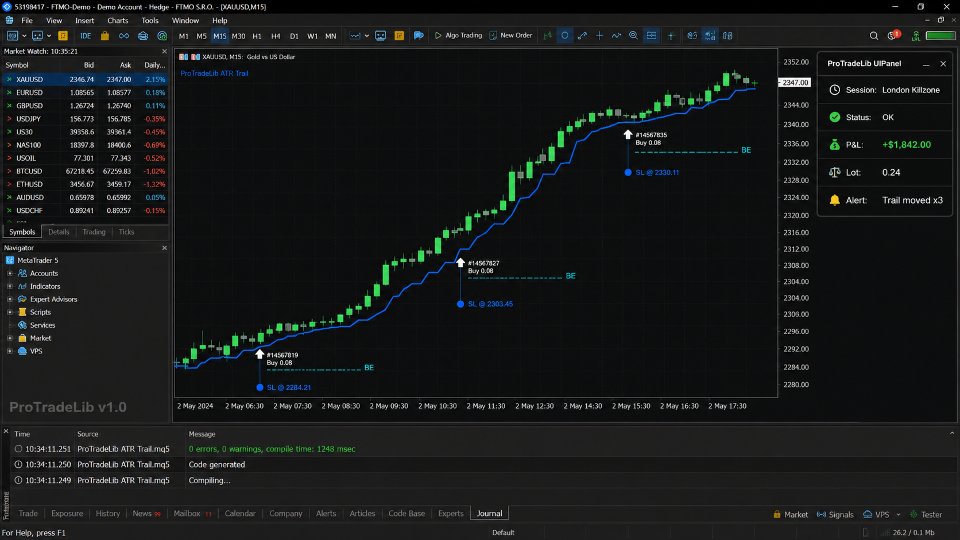
Task: Click the white buy arrow of order #14567819
Action: coord(260,354)
